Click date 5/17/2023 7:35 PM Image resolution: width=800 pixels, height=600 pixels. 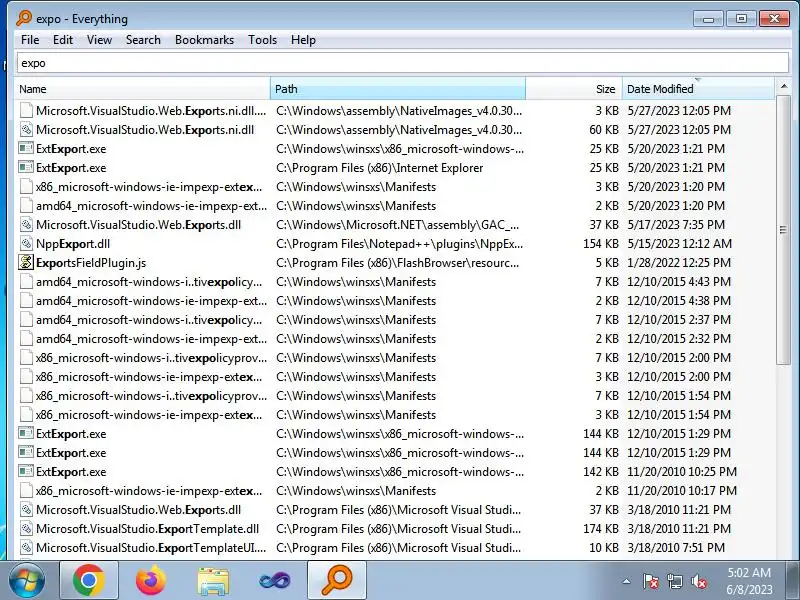coord(676,224)
